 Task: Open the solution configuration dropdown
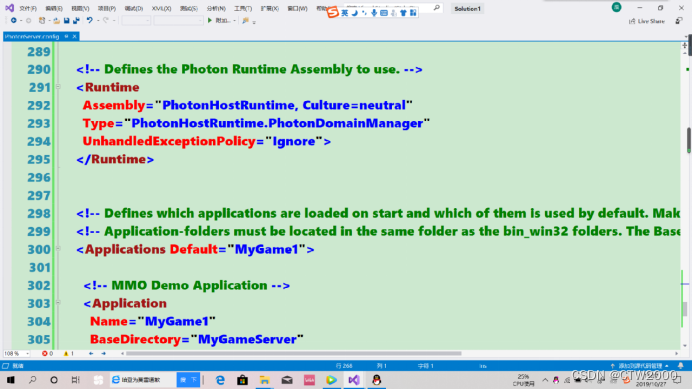click(136, 20)
